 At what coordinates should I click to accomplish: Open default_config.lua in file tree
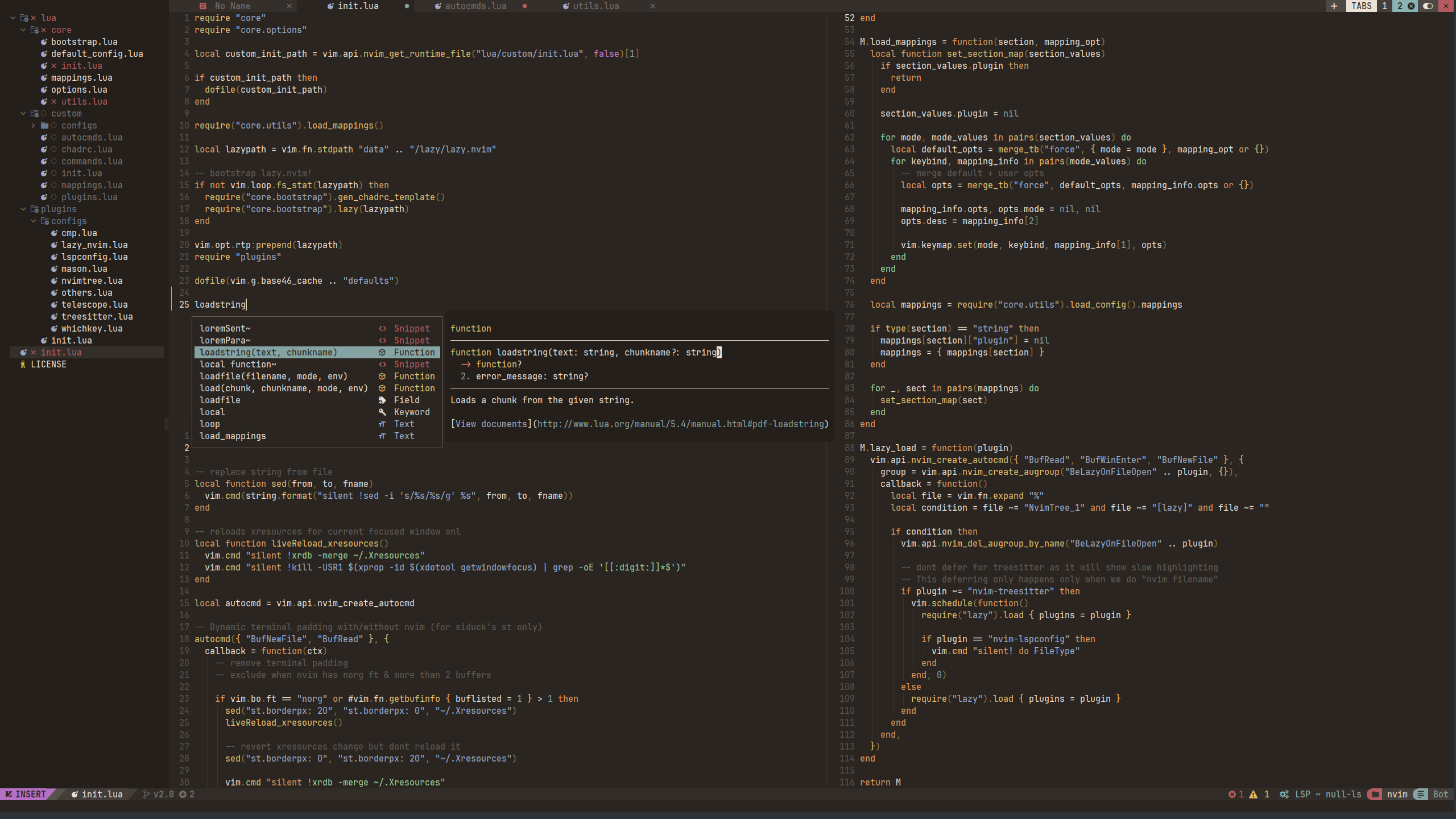(97, 53)
